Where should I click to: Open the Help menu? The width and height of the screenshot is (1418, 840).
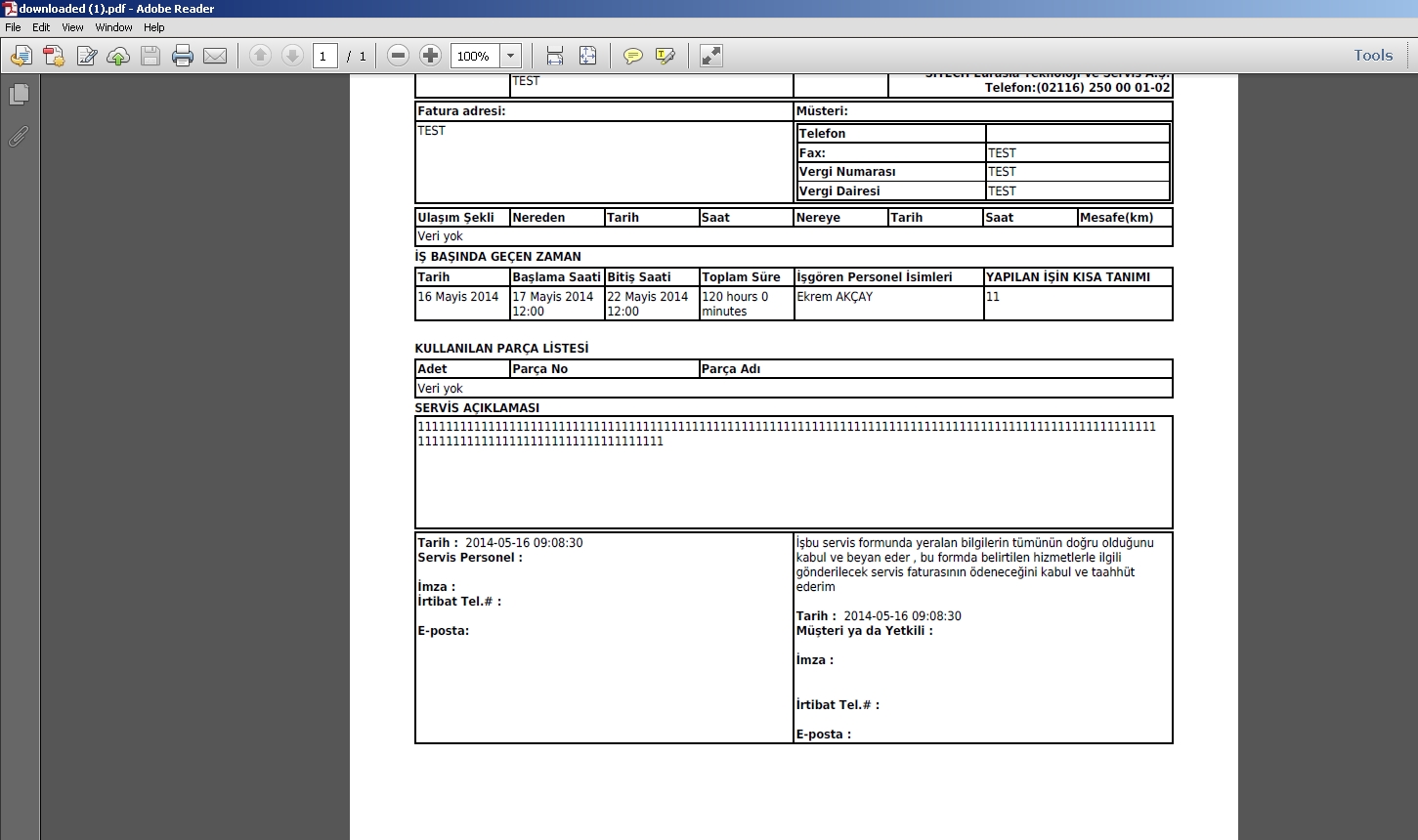154,27
